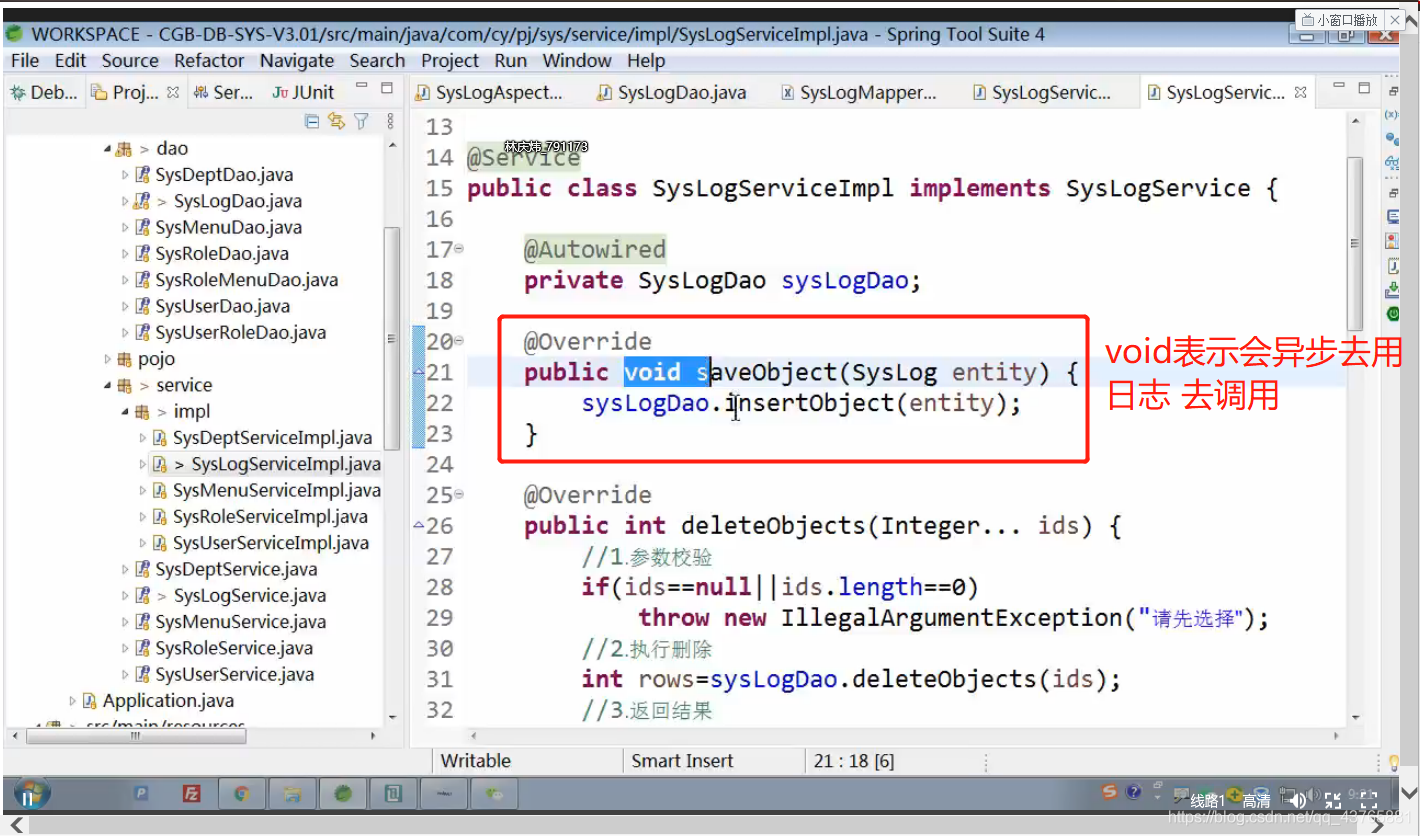Click the status bar light bulb icon

[x=1395, y=762]
